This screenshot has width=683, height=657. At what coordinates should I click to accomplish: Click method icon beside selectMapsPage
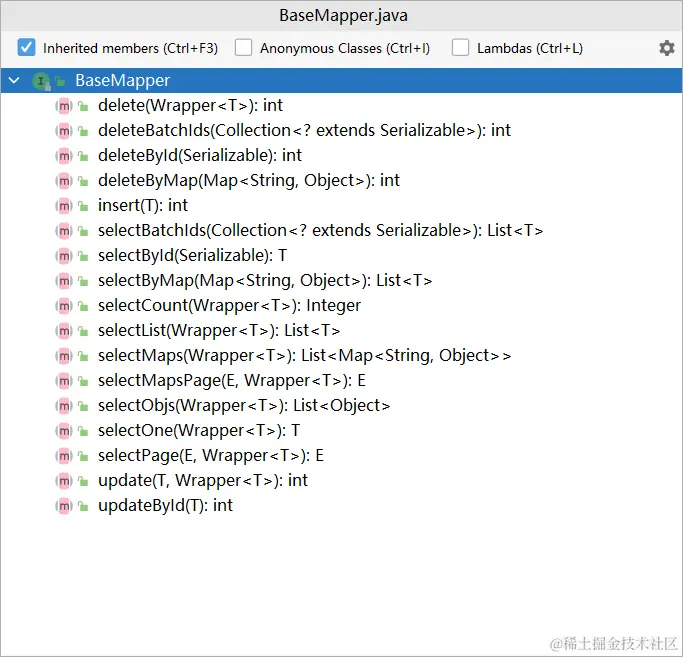(x=64, y=381)
